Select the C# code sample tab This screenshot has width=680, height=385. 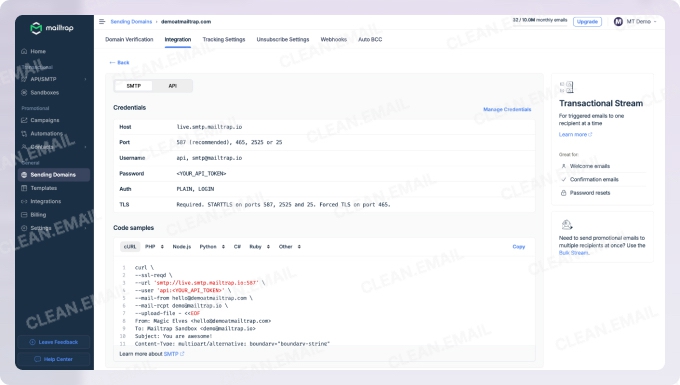point(237,247)
